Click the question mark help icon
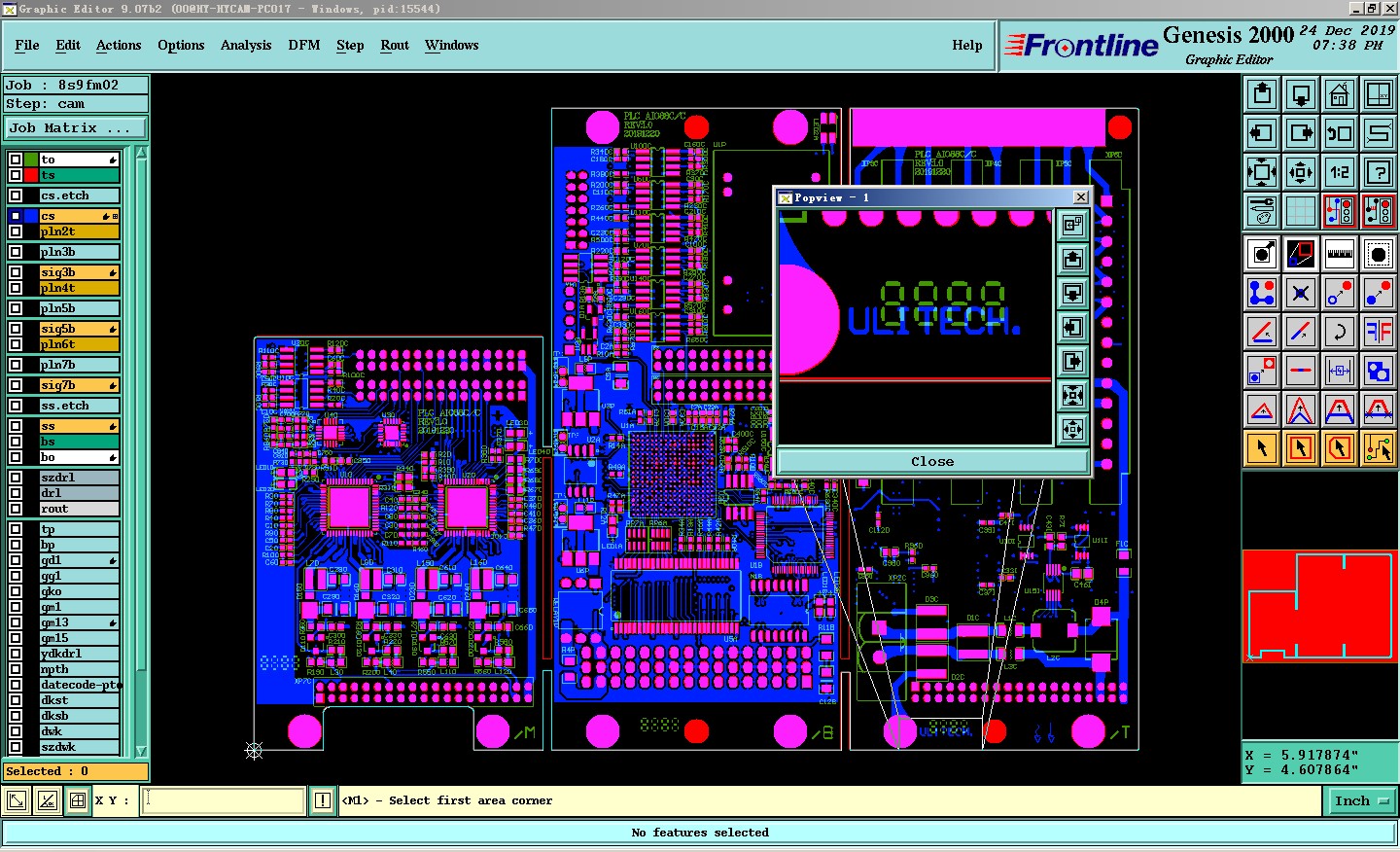Screen dimensions: 1400x852 pos(1379,172)
